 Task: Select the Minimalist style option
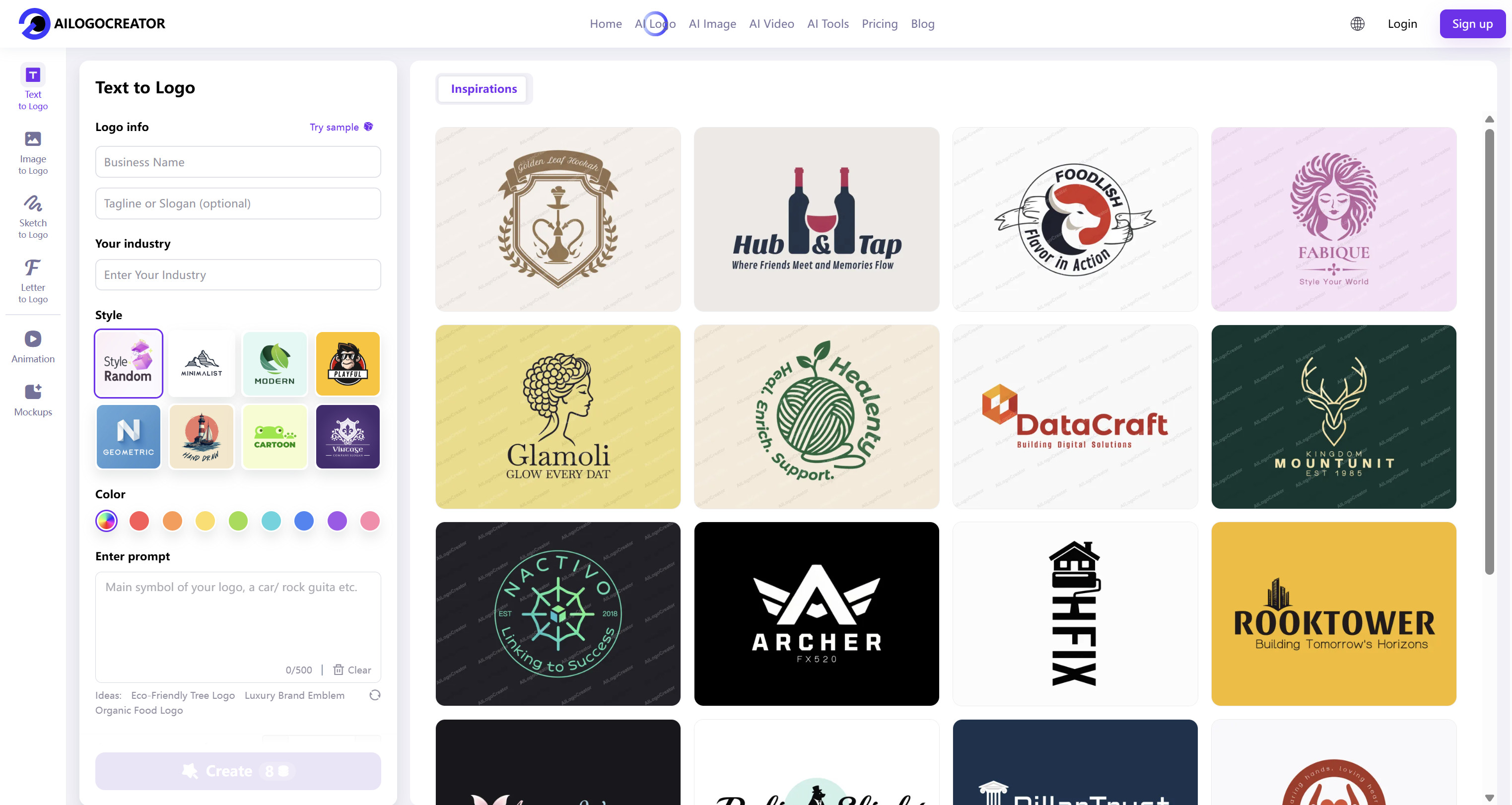point(202,363)
